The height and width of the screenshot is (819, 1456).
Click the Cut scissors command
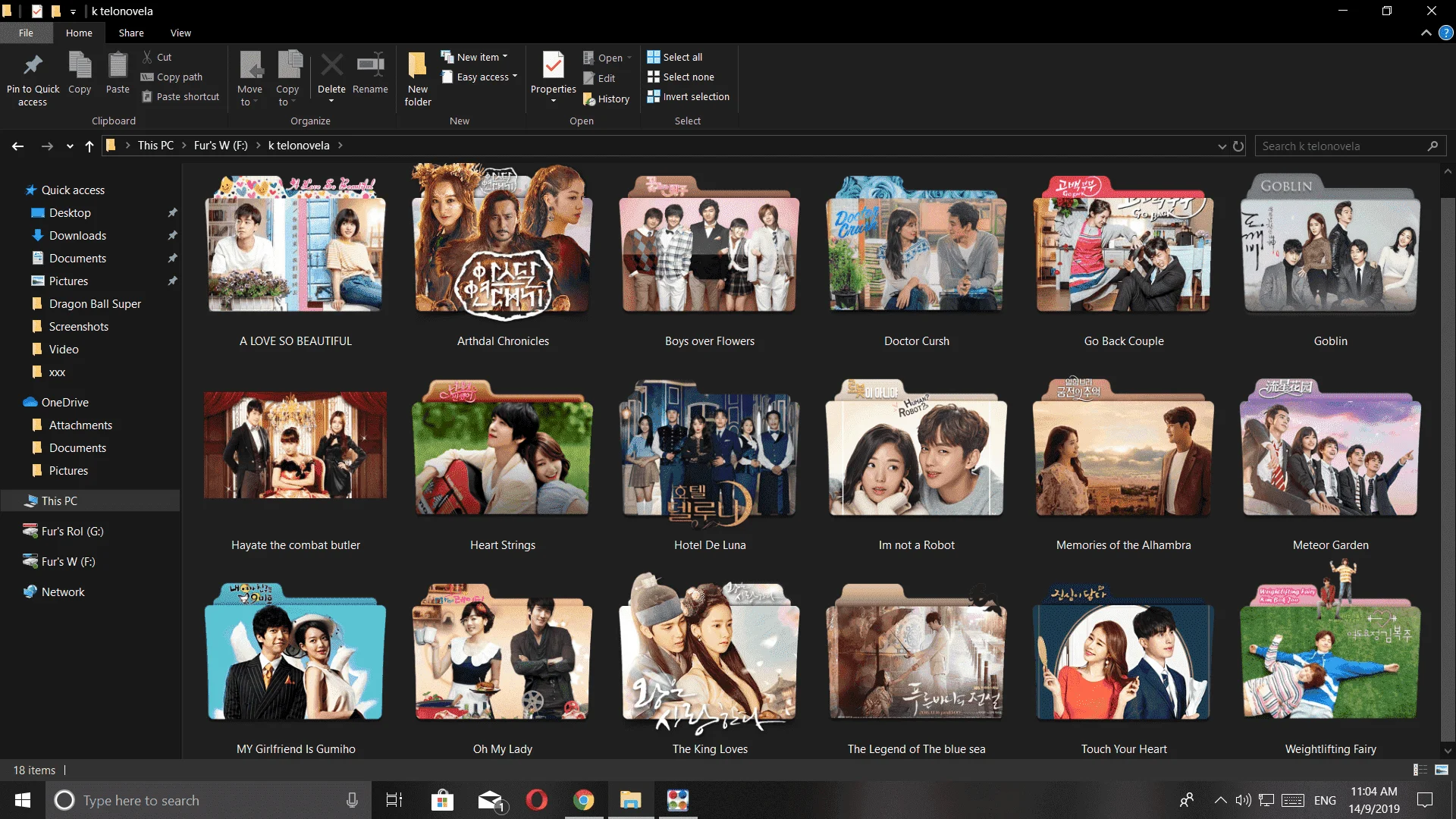(x=157, y=57)
